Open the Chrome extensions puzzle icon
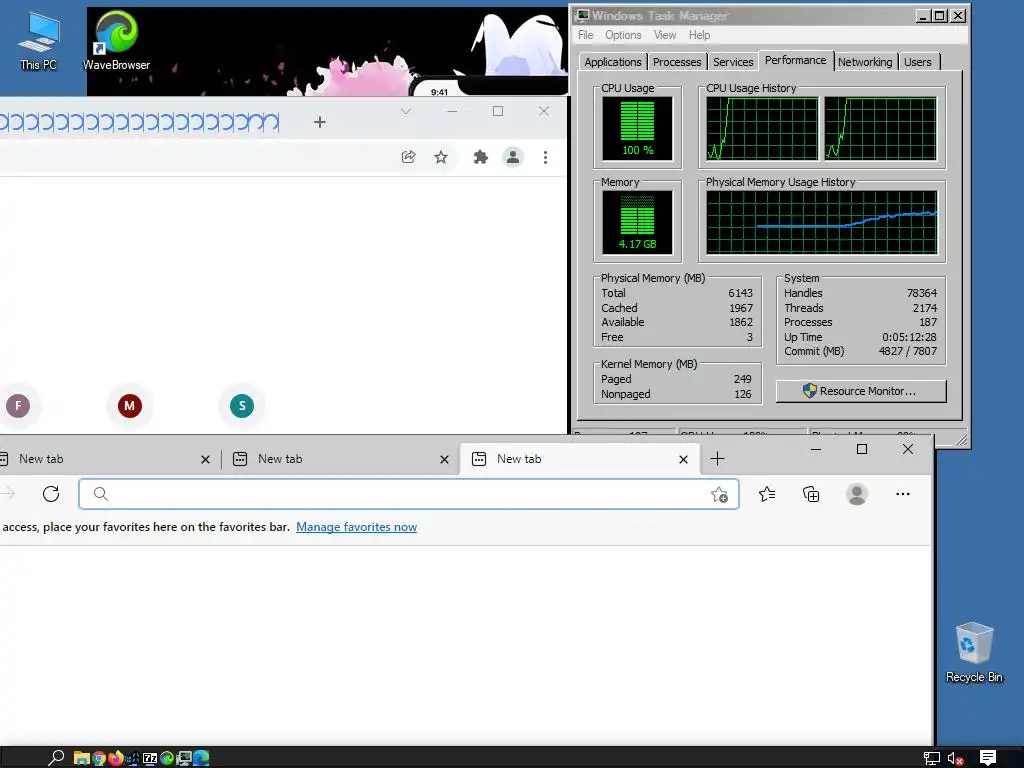The height and width of the screenshot is (768, 1024). coord(481,157)
